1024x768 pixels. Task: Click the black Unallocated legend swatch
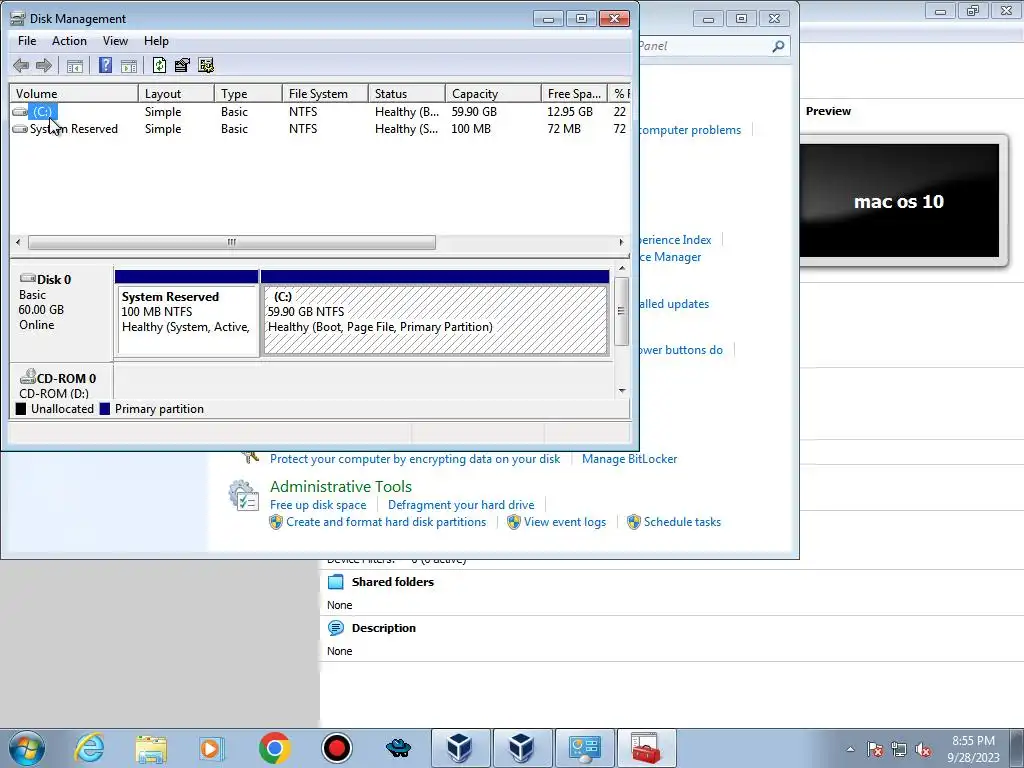point(21,409)
